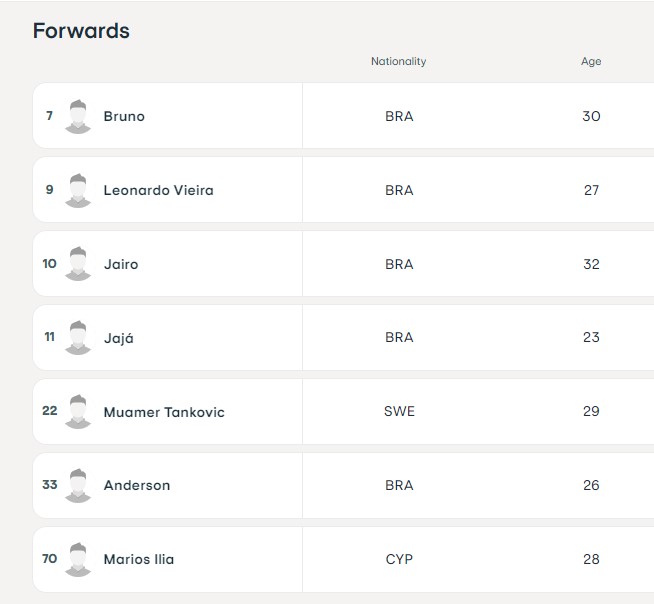The width and height of the screenshot is (654, 604).
Task: Open the Jajá player name link
Action: point(119,338)
